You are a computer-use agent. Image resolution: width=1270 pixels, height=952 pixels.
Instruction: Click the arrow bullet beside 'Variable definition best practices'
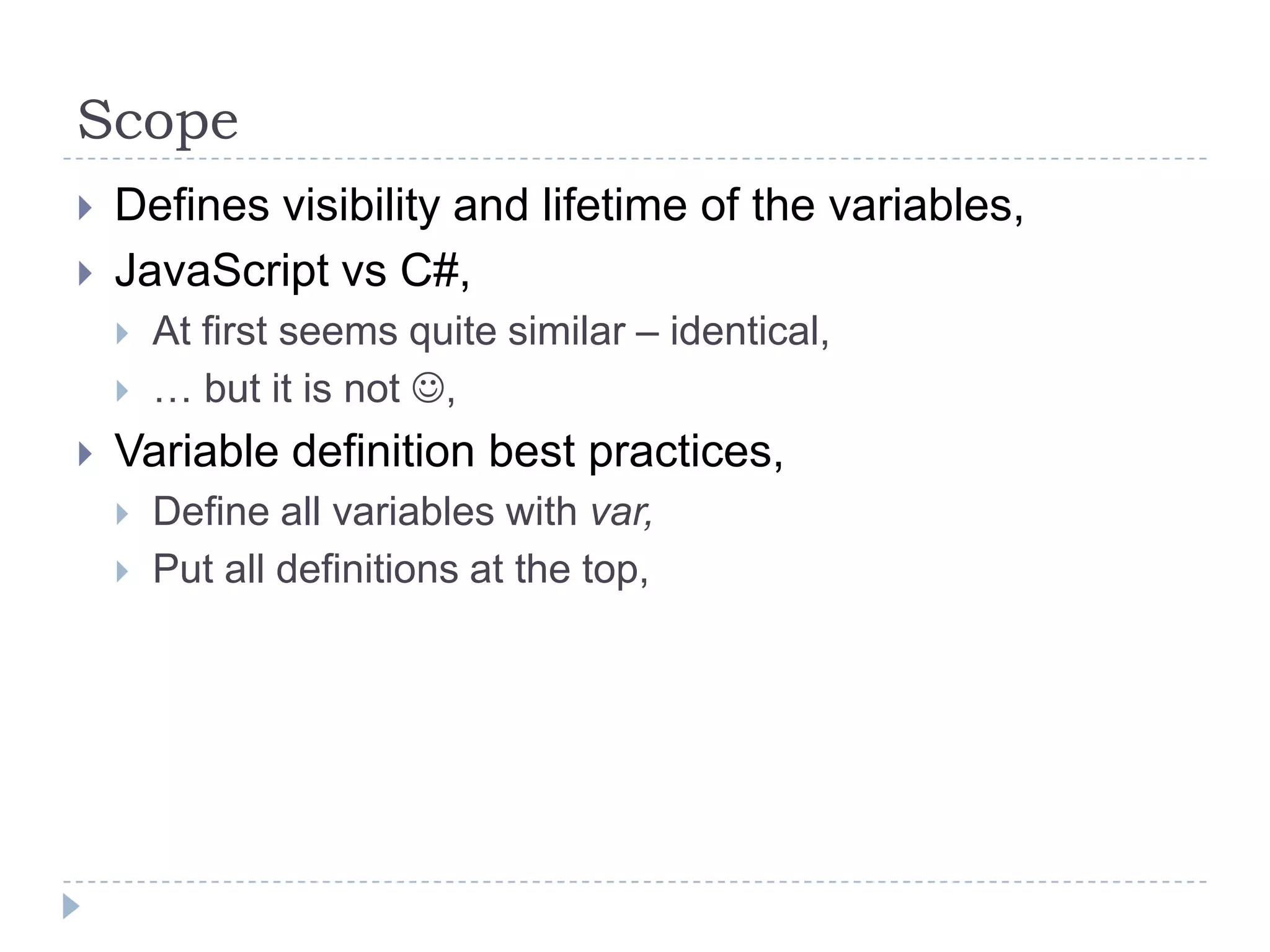86,454
